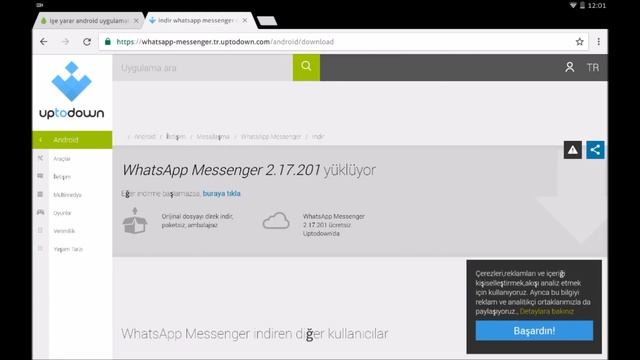The width and height of the screenshot is (640, 360).
Task: Open the TR language selector
Action: pos(593,67)
